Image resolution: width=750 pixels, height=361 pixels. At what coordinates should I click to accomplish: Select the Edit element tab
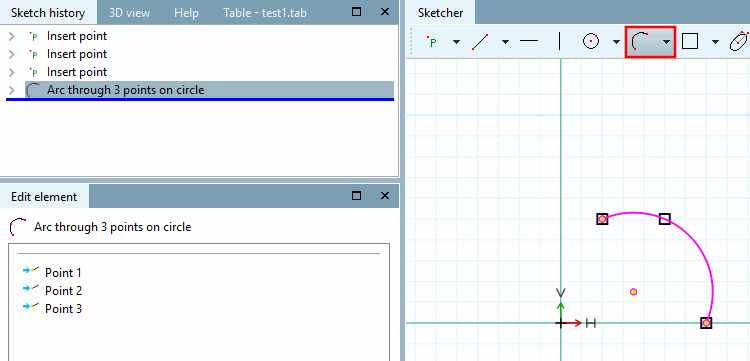(44, 197)
